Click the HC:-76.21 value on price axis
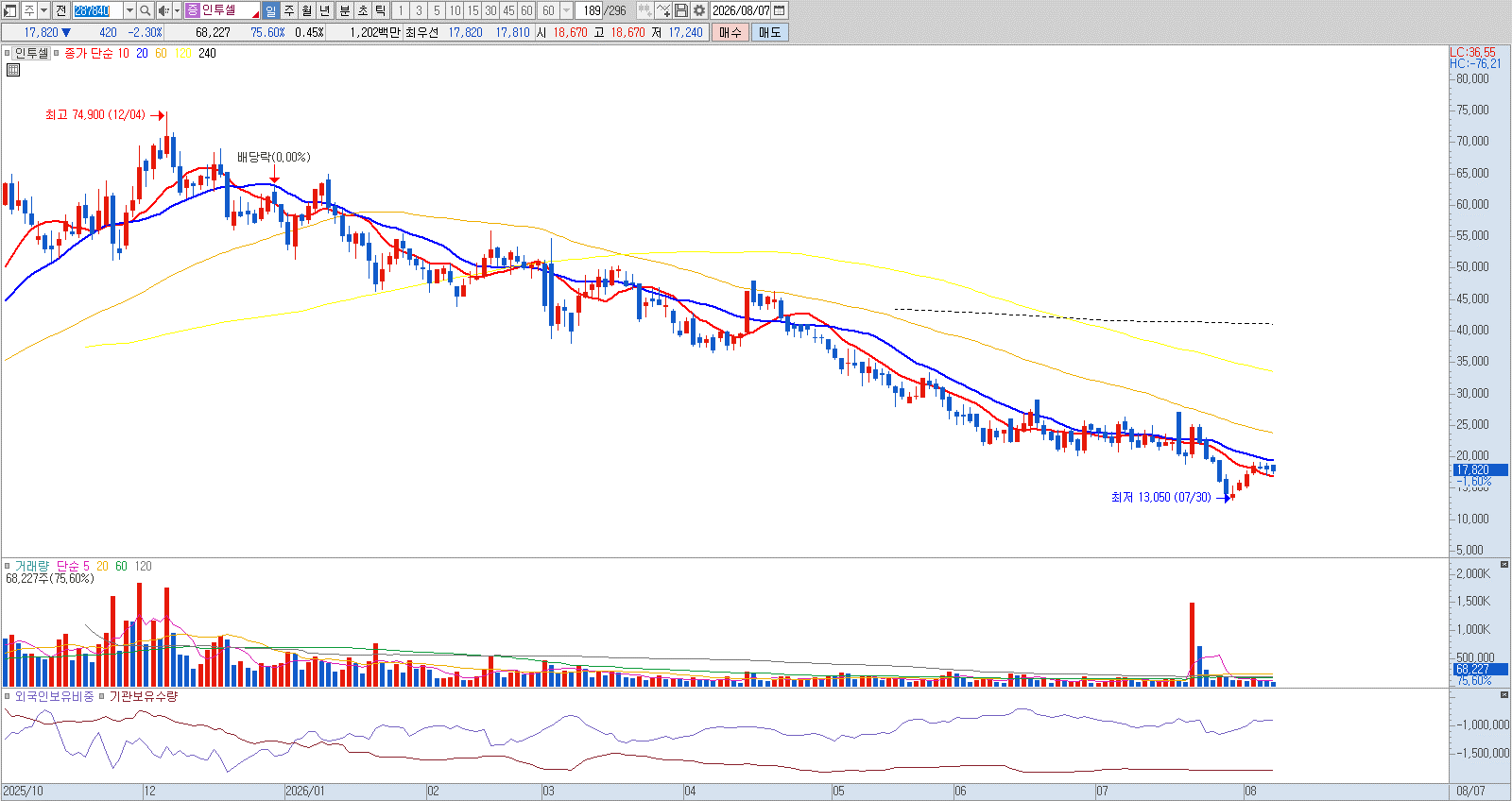The height and width of the screenshot is (801, 1512). tap(1475, 63)
